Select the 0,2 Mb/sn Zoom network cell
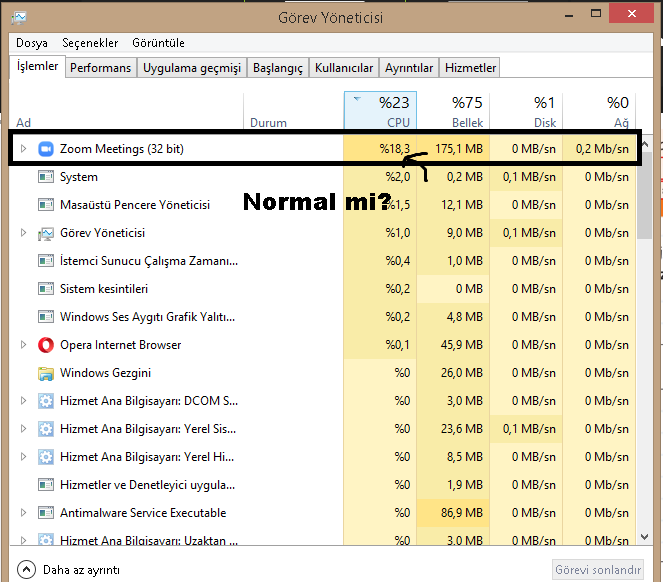663x582 pixels. 599,148
